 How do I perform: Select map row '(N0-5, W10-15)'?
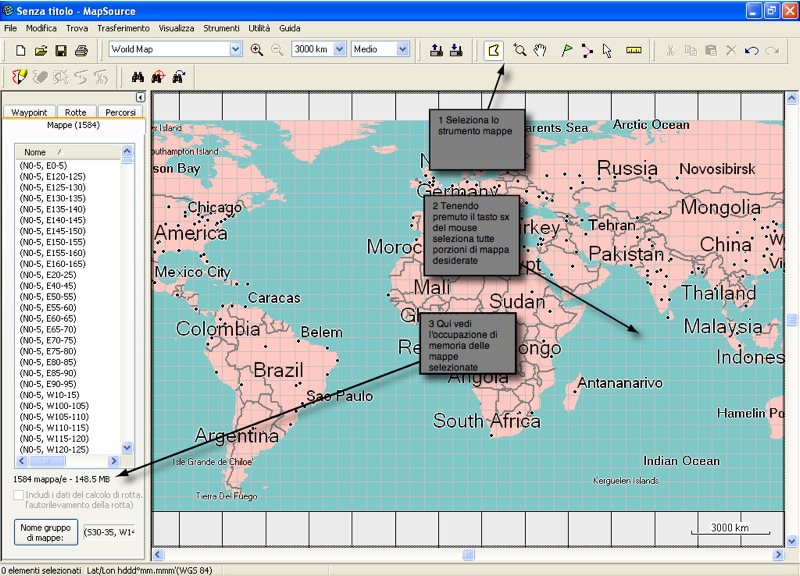point(49,395)
